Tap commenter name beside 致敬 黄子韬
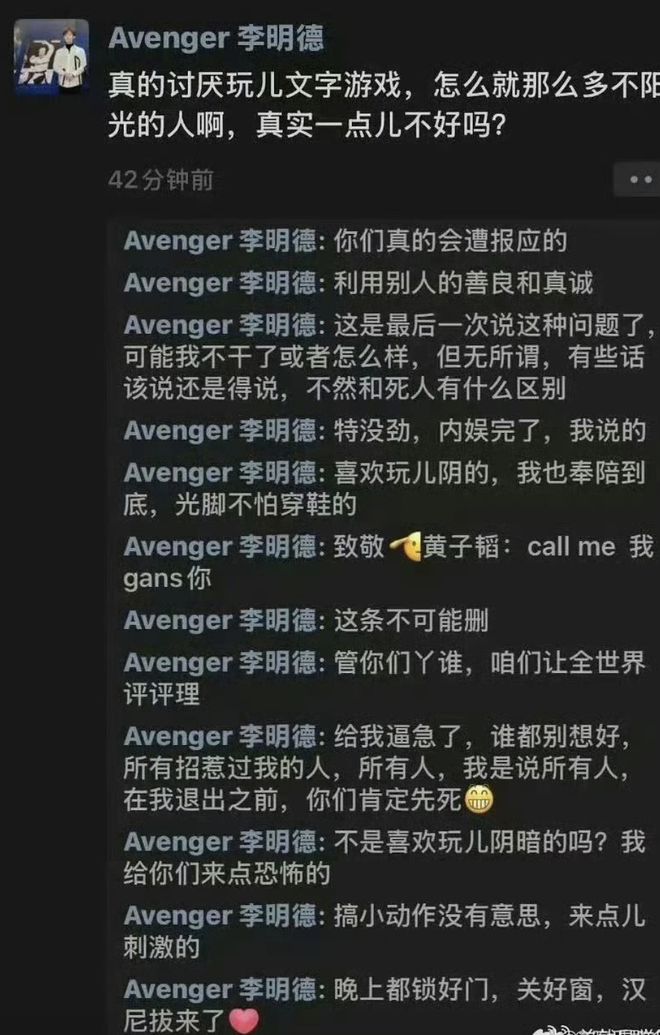 pyautogui.click(x=220, y=547)
